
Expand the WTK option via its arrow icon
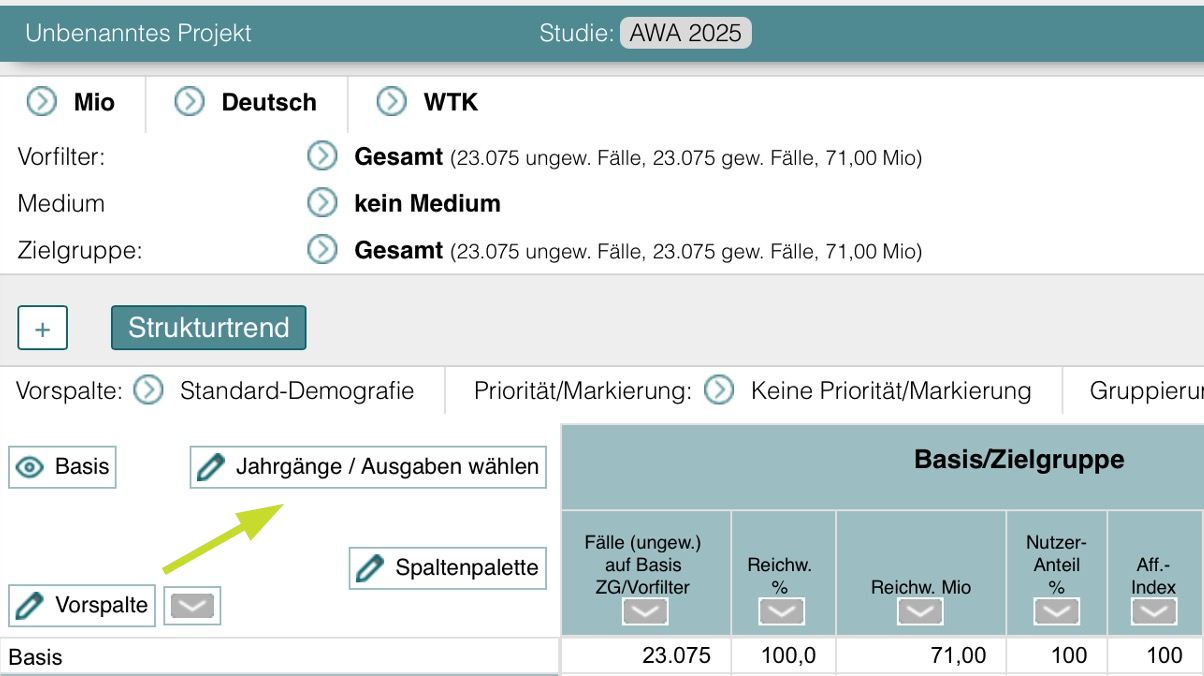click(390, 102)
